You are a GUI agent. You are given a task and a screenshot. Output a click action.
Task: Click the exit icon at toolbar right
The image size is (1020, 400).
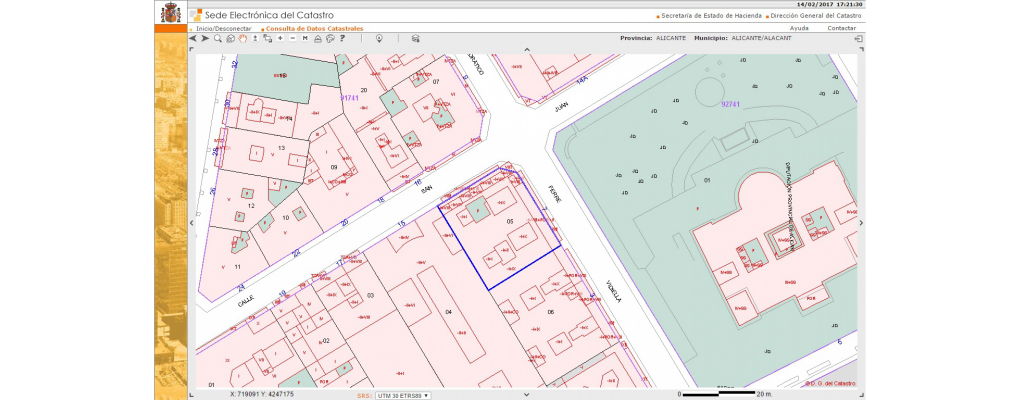pos(858,38)
